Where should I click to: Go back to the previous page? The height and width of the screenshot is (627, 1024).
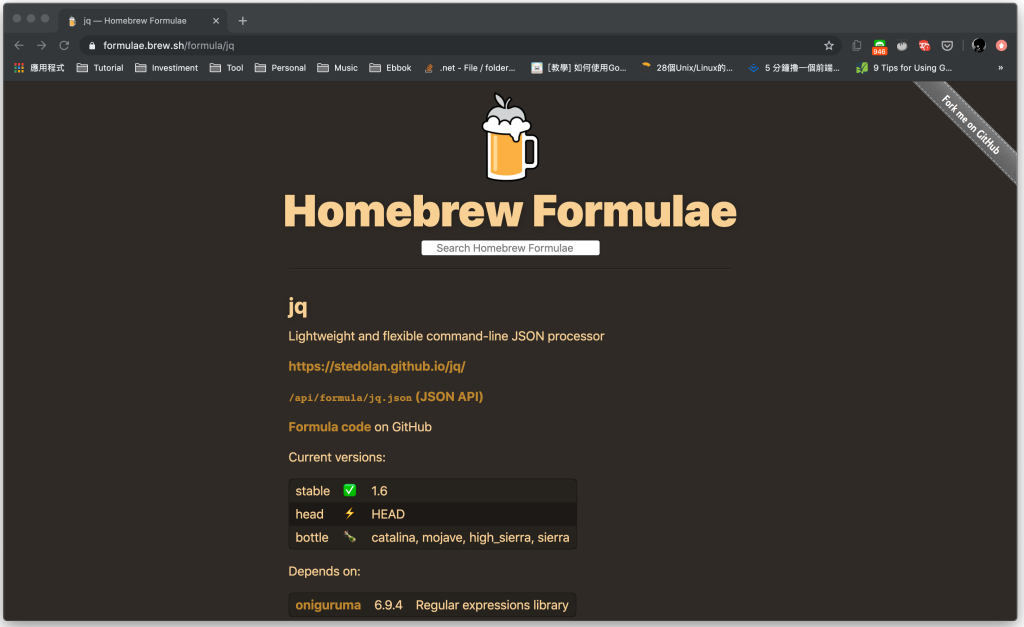coord(19,45)
